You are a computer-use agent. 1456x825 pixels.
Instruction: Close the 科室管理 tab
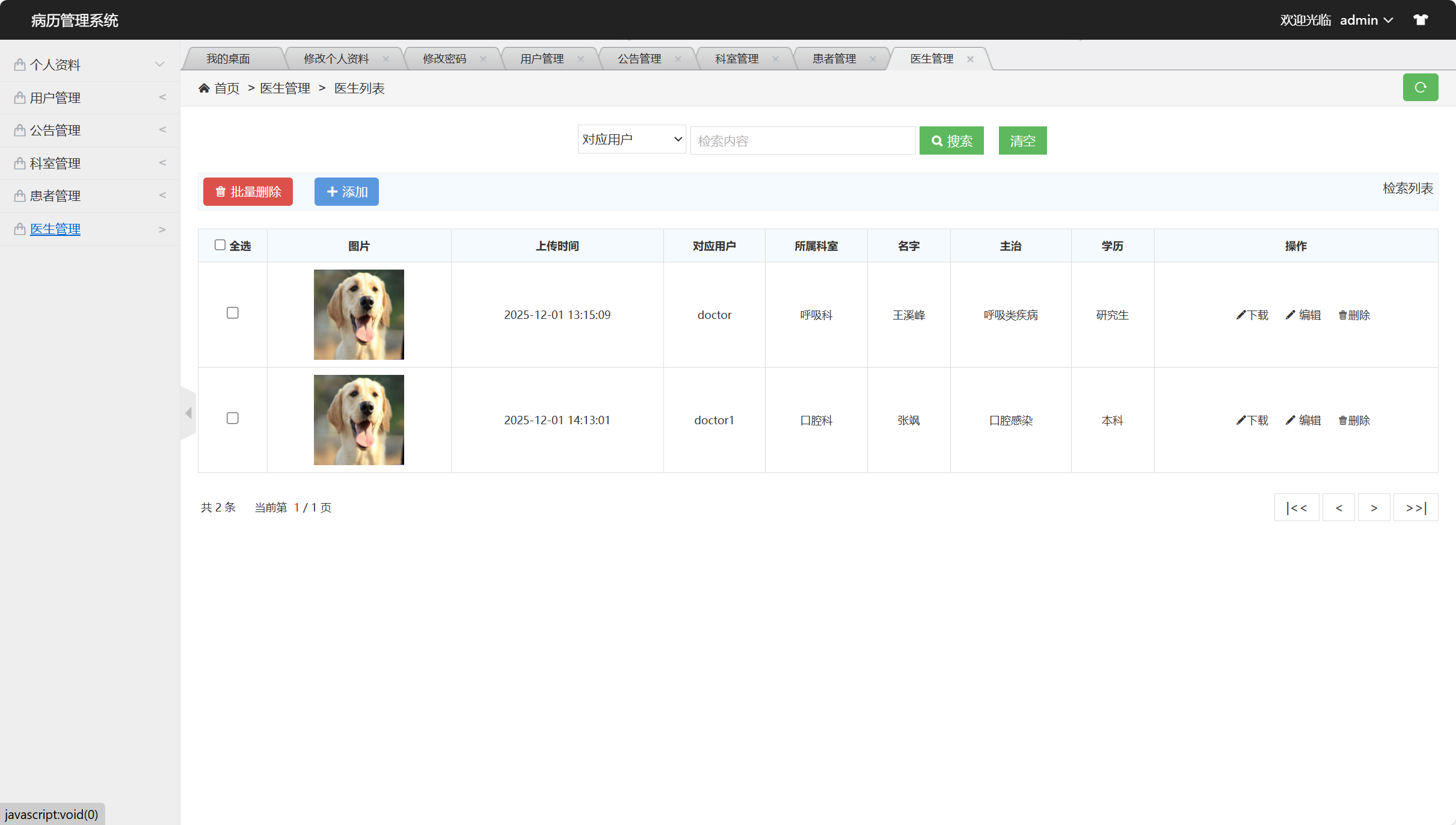coord(775,59)
